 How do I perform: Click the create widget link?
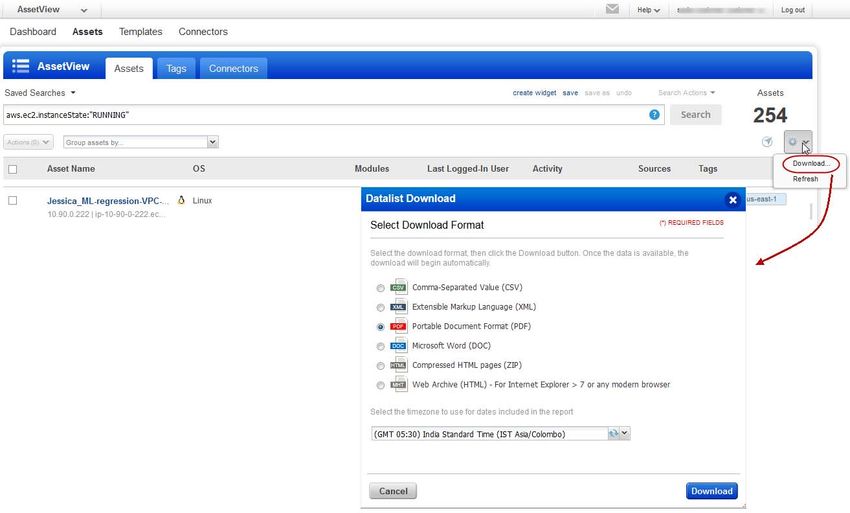pyautogui.click(x=534, y=93)
